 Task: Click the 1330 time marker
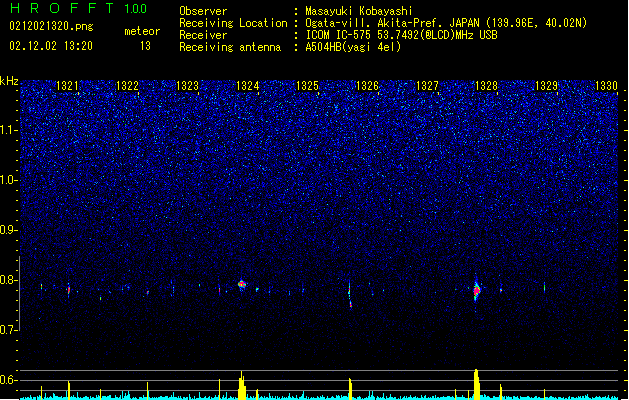point(607,86)
